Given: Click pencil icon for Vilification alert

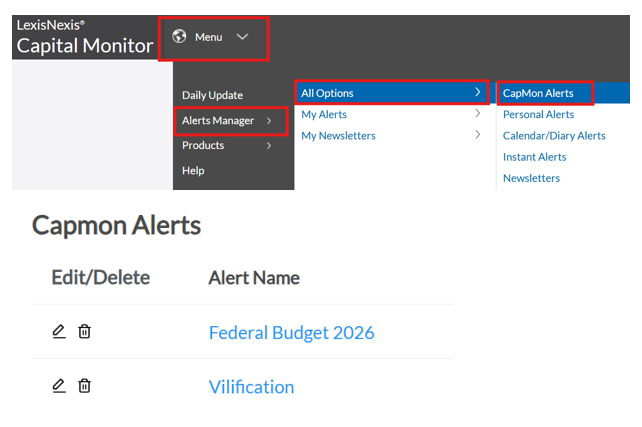Looking at the screenshot, I should pos(59,385).
